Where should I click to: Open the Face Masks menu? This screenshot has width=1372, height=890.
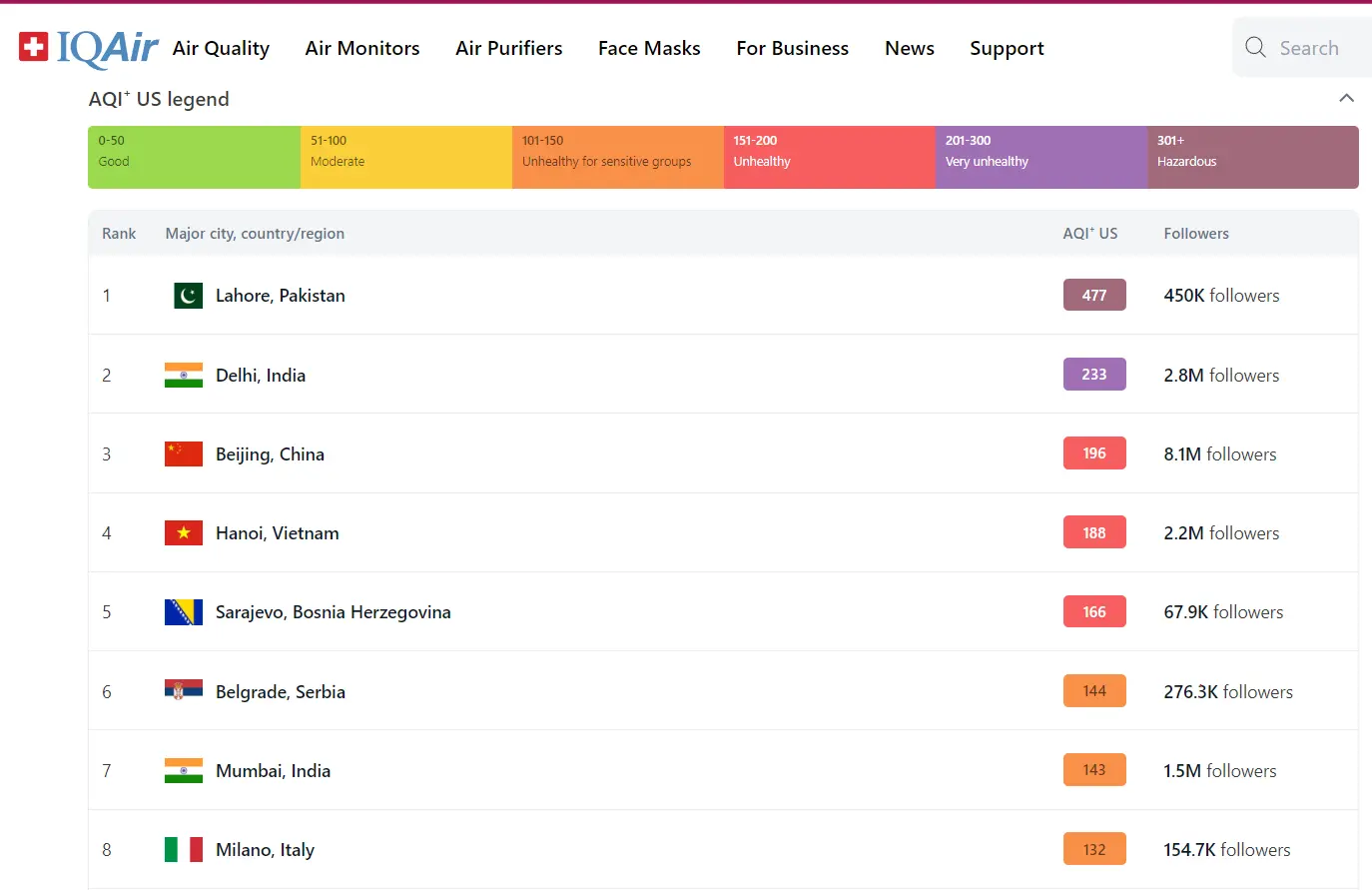click(649, 48)
